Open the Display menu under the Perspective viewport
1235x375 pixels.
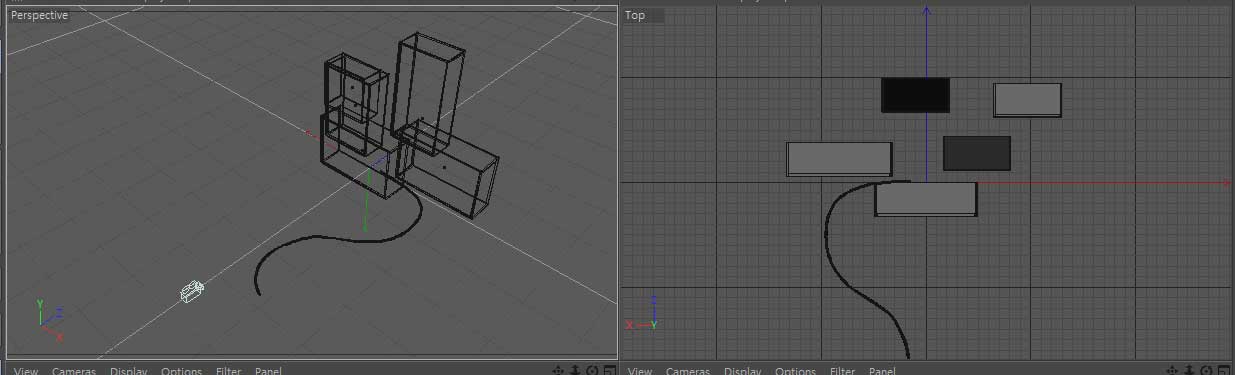tap(129, 371)
